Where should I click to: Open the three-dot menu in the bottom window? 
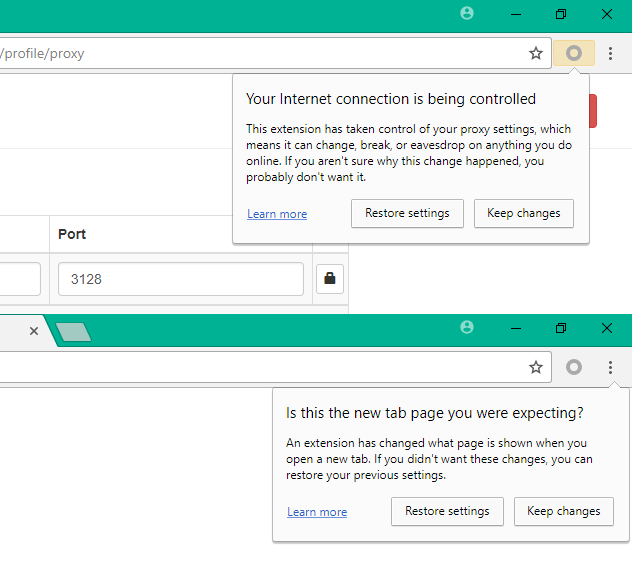610,367
